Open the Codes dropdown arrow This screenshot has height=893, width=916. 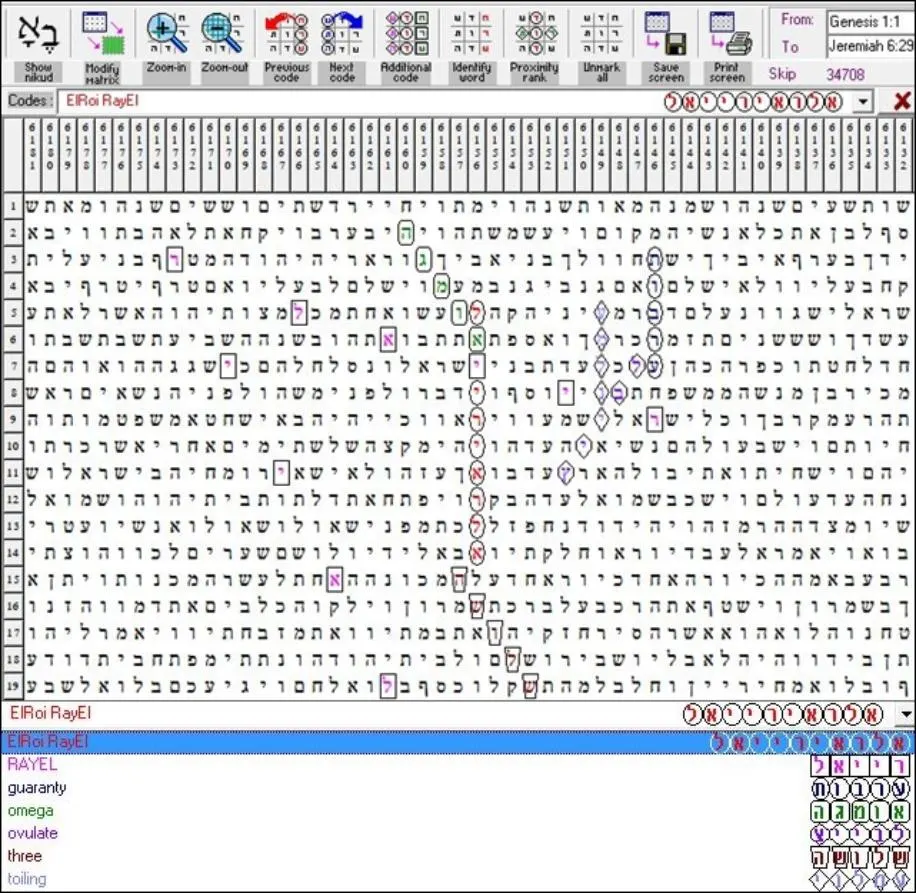[x=863, y=101]
